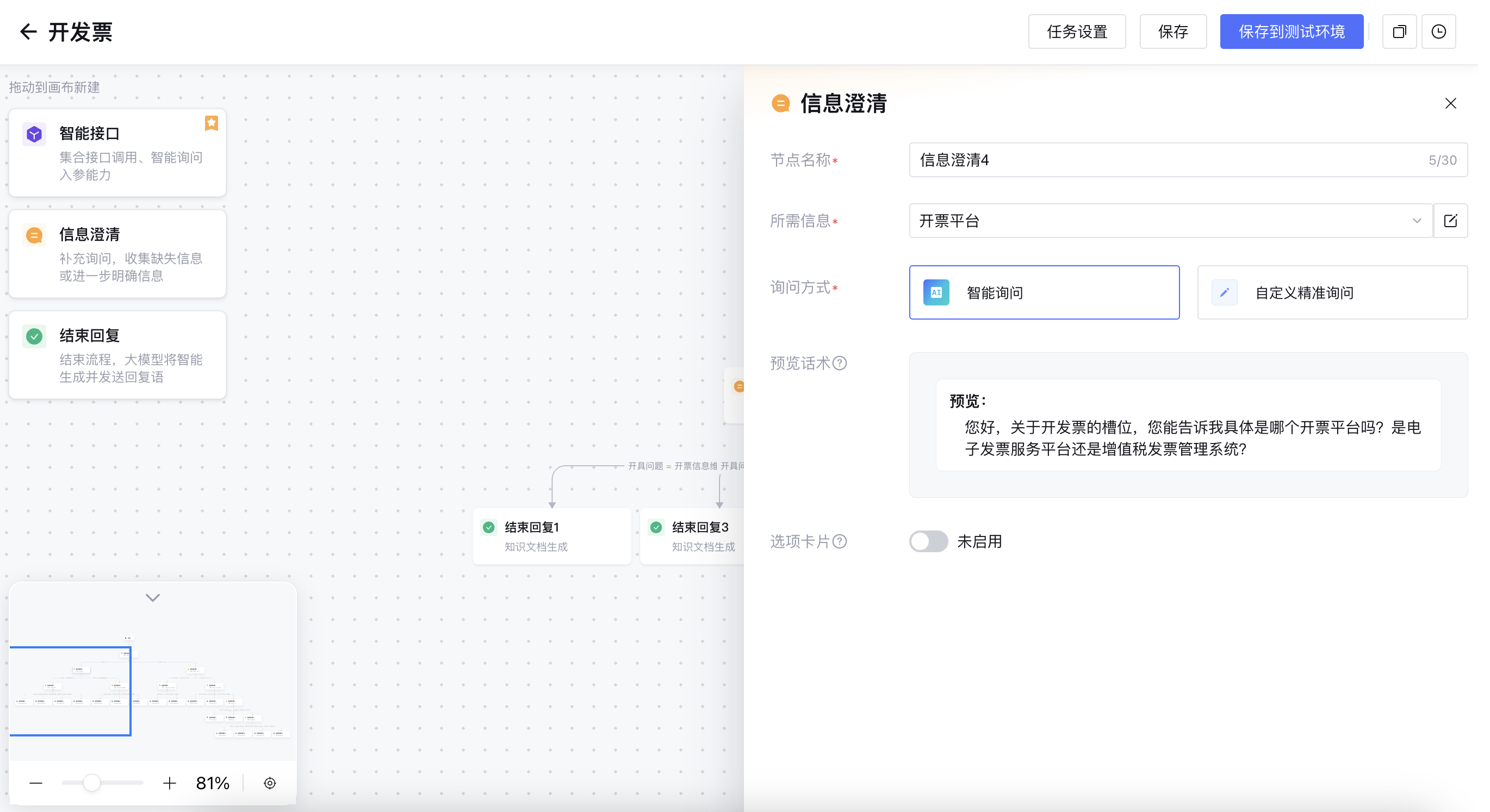Click the zoom slider handle

(91, 783)
